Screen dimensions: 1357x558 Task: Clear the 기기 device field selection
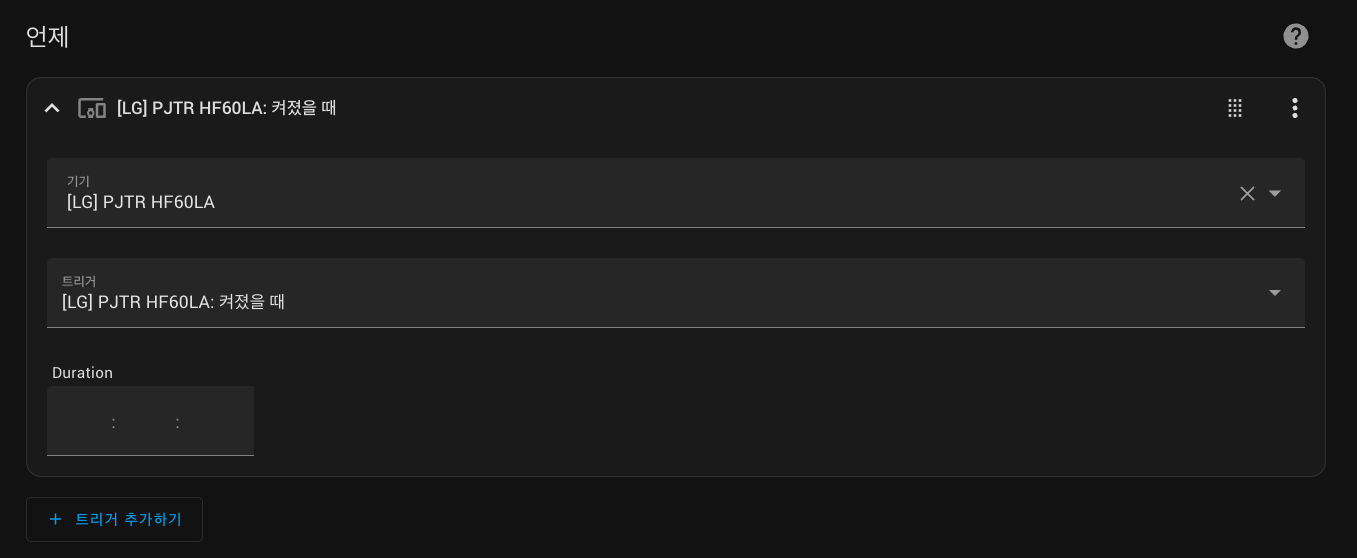point(1247,193)
